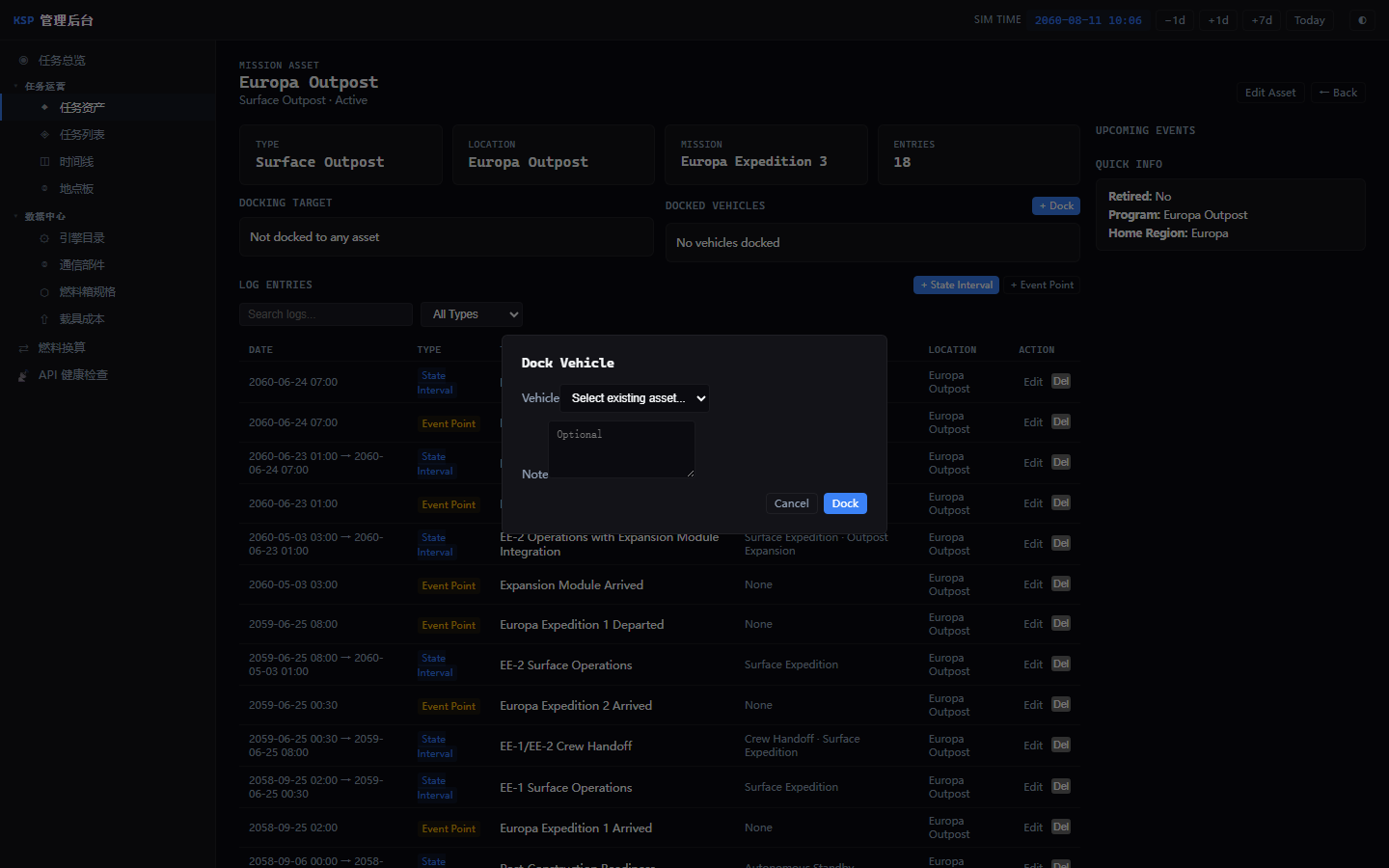Viewport: 1389px width, 868px height.
Task: Open 任务列表 icon in sidebar
Action: tap(44, 134)
